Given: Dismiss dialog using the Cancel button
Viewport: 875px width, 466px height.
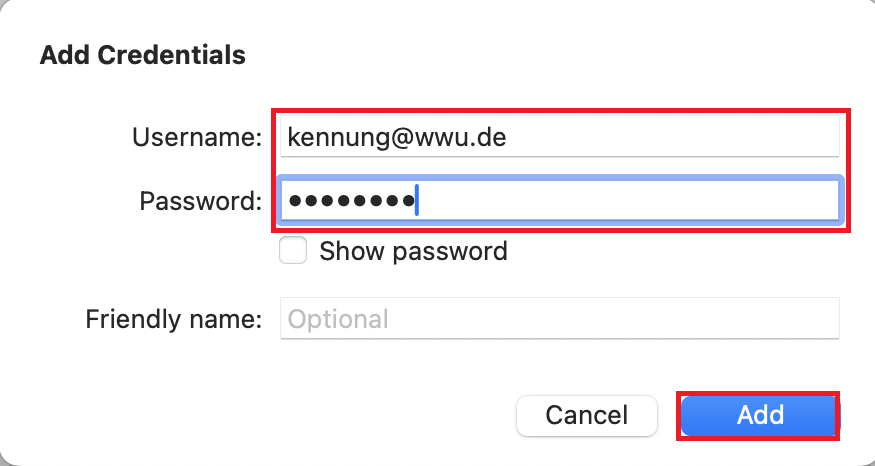Looking at the screenshot, I should [586, 415].
